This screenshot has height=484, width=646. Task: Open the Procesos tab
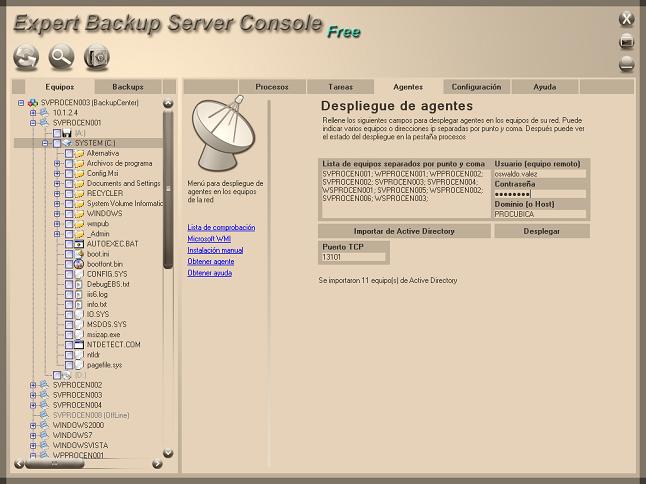(x=272, y=87)
